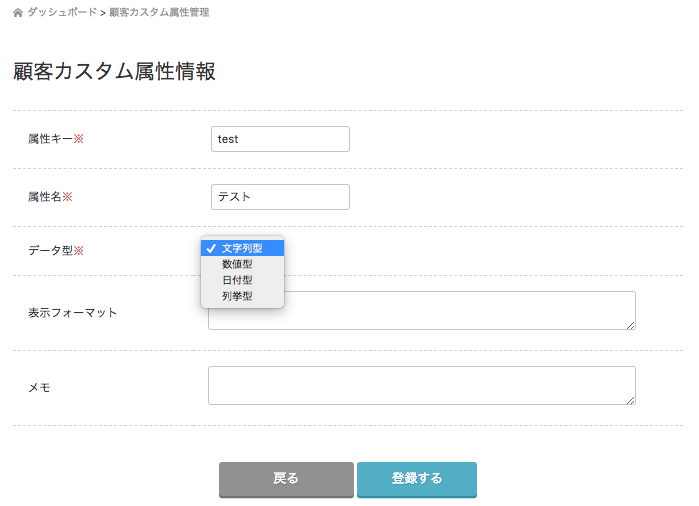Screen dimensions: 699x506
Task: Click the 顧客カスタム属性管理 breadcrumb text
Action: pos(159,13)
